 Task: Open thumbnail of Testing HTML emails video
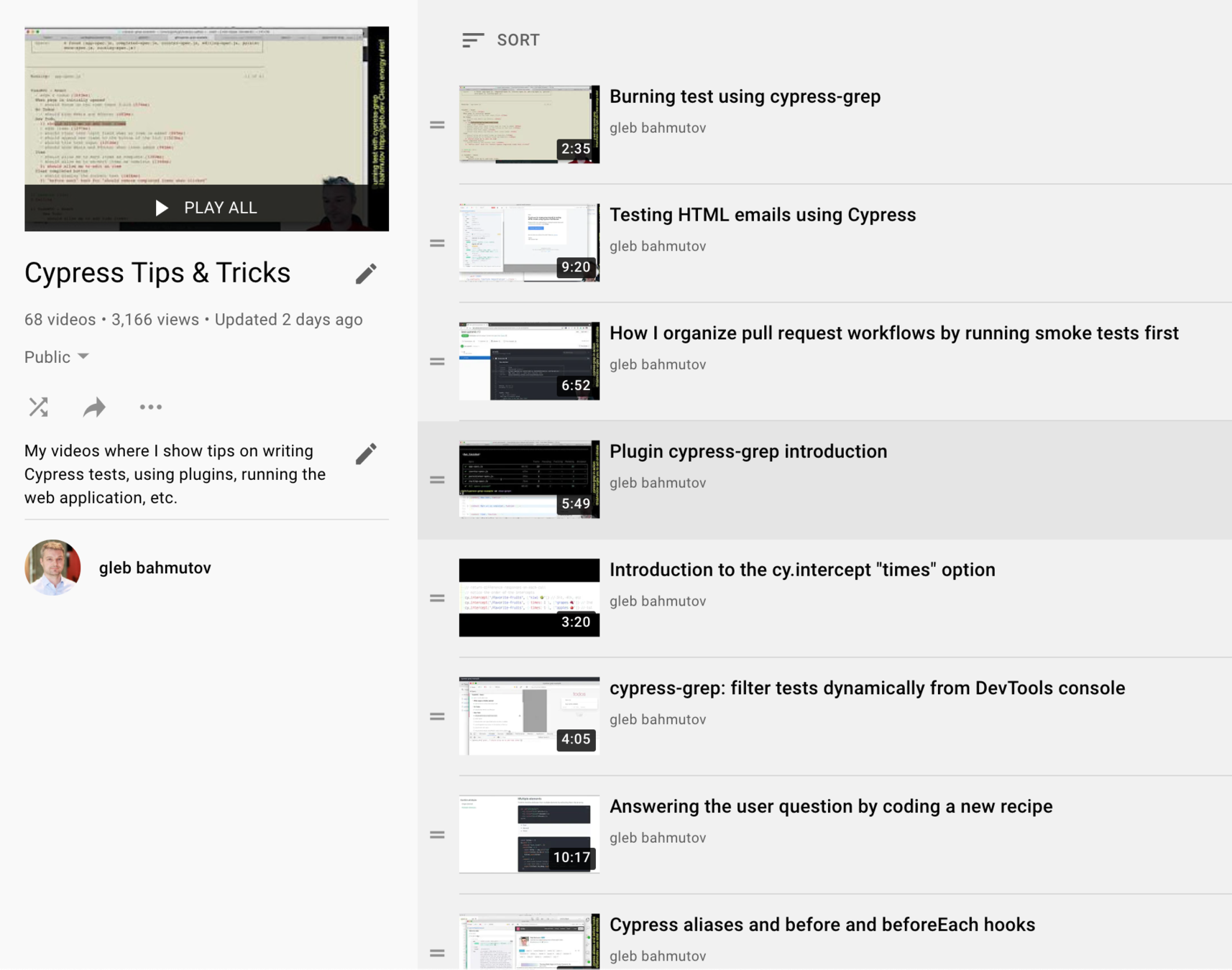(529, 243)
